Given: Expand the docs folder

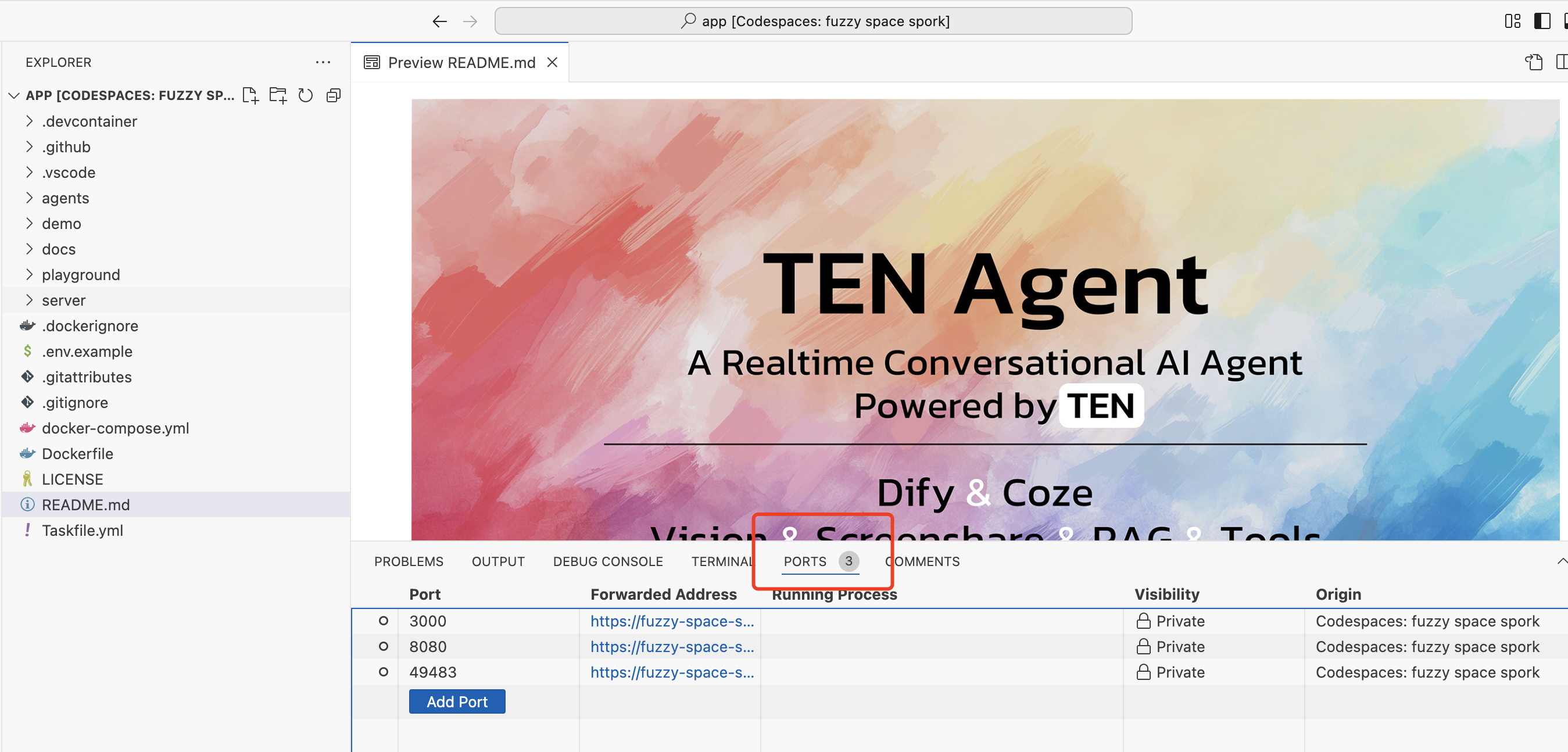Looking at the screenshot, I should tap(29, 249).
